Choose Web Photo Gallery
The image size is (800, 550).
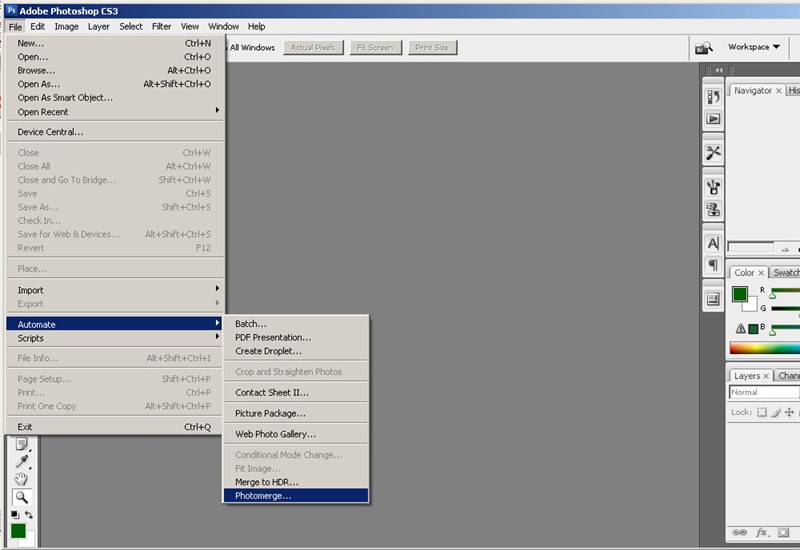(296, 434)
